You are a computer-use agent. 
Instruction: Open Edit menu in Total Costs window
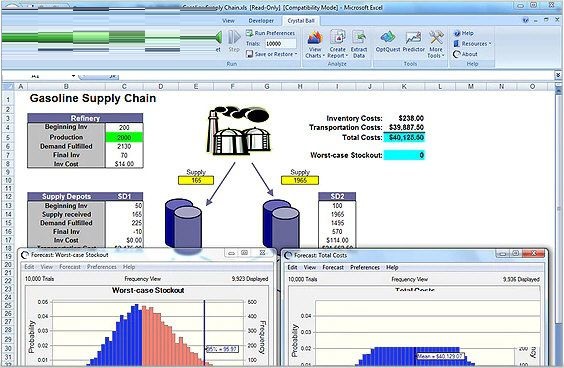[292, 268]
